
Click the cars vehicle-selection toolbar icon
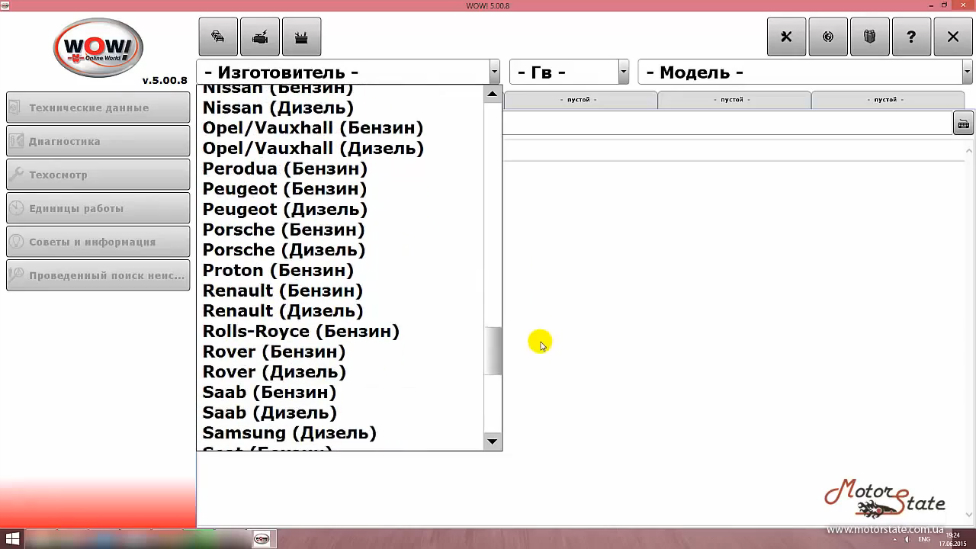pyautogui.click(x=218, y=37)
